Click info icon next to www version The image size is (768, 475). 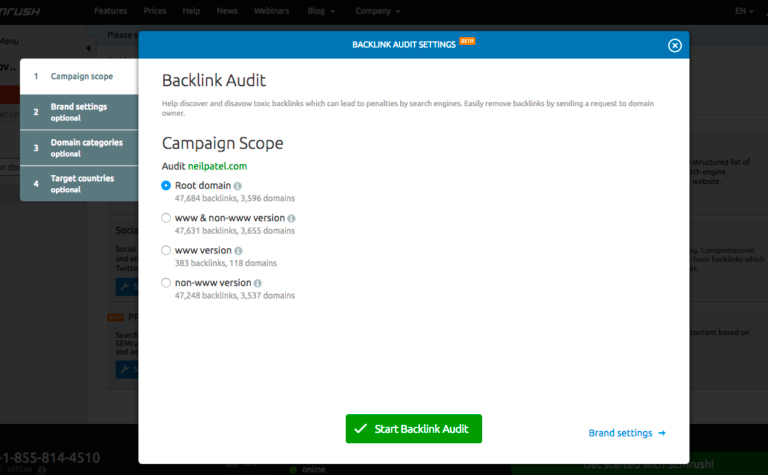(238, 251)
